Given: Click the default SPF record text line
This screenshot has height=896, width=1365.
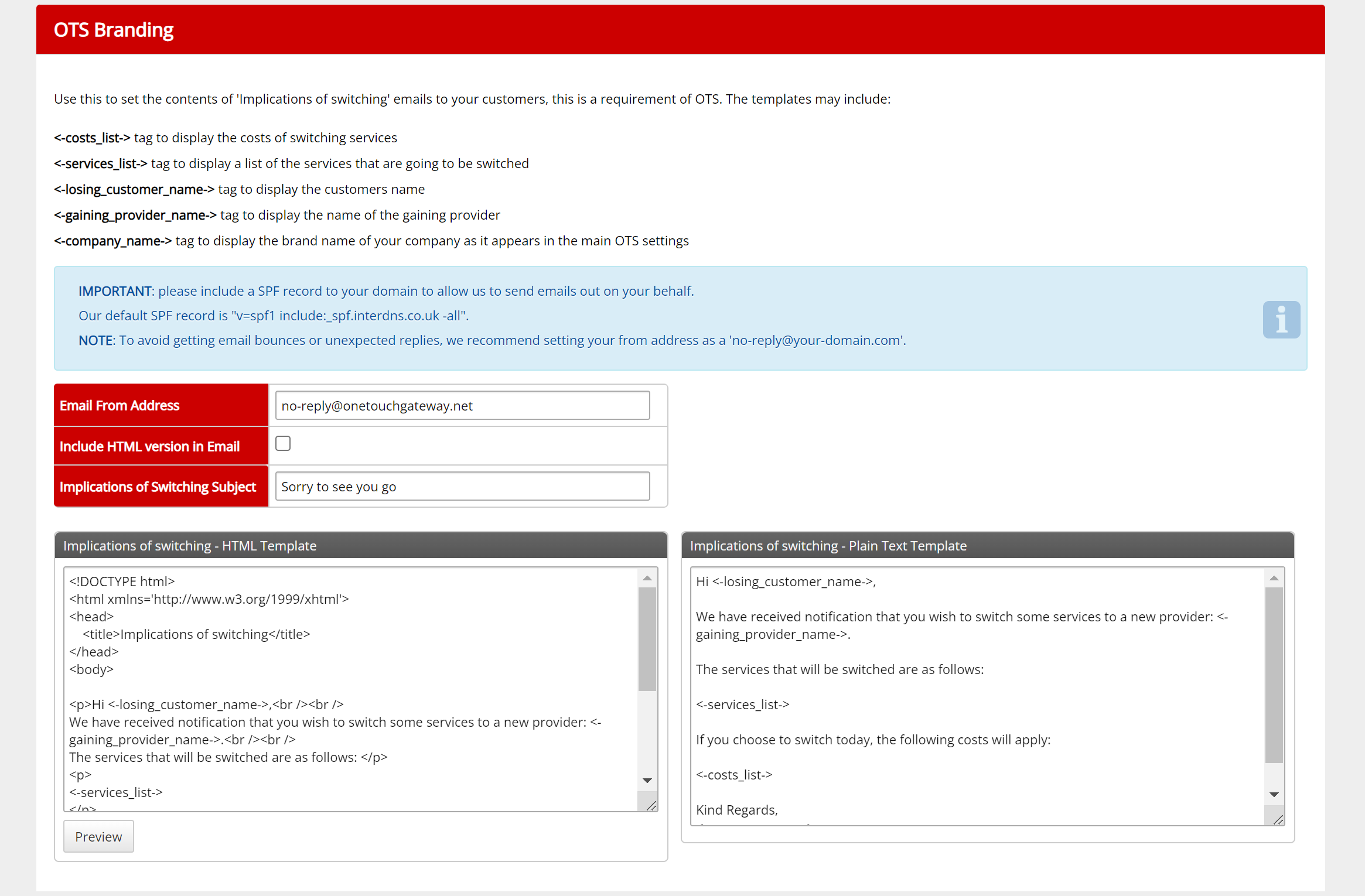Looking at the screenshot, I should point(274,316).
